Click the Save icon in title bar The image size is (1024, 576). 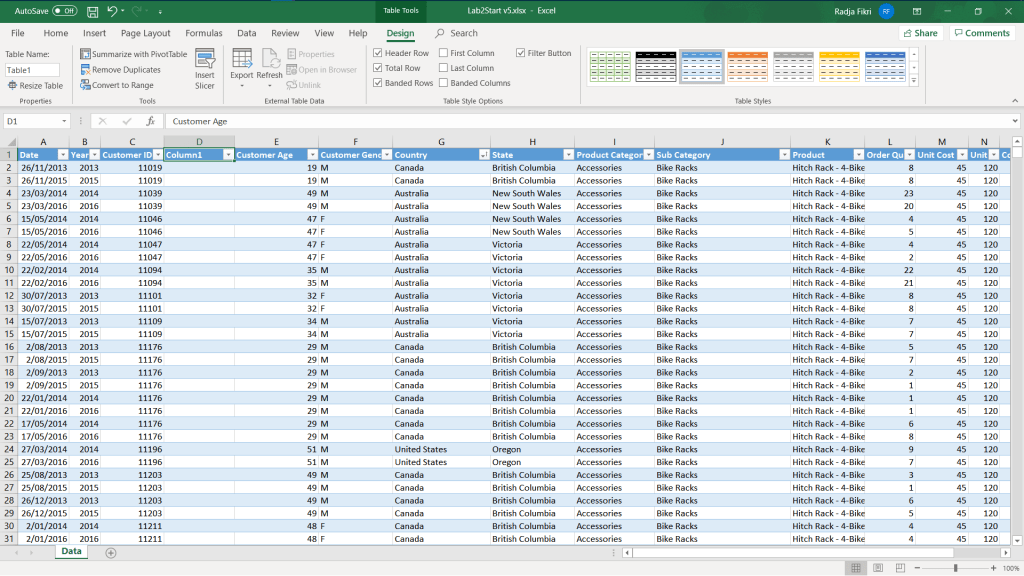(93, 11)
